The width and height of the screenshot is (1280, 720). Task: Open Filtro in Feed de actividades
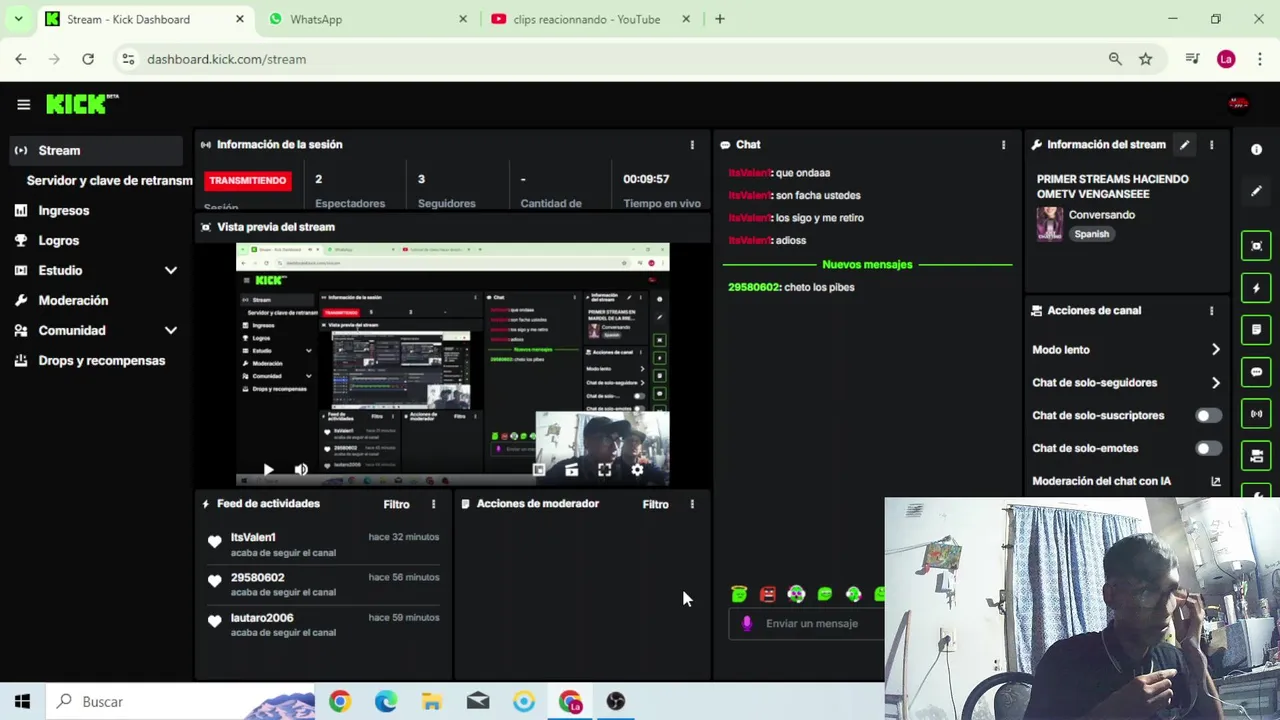tap(396, 504)
